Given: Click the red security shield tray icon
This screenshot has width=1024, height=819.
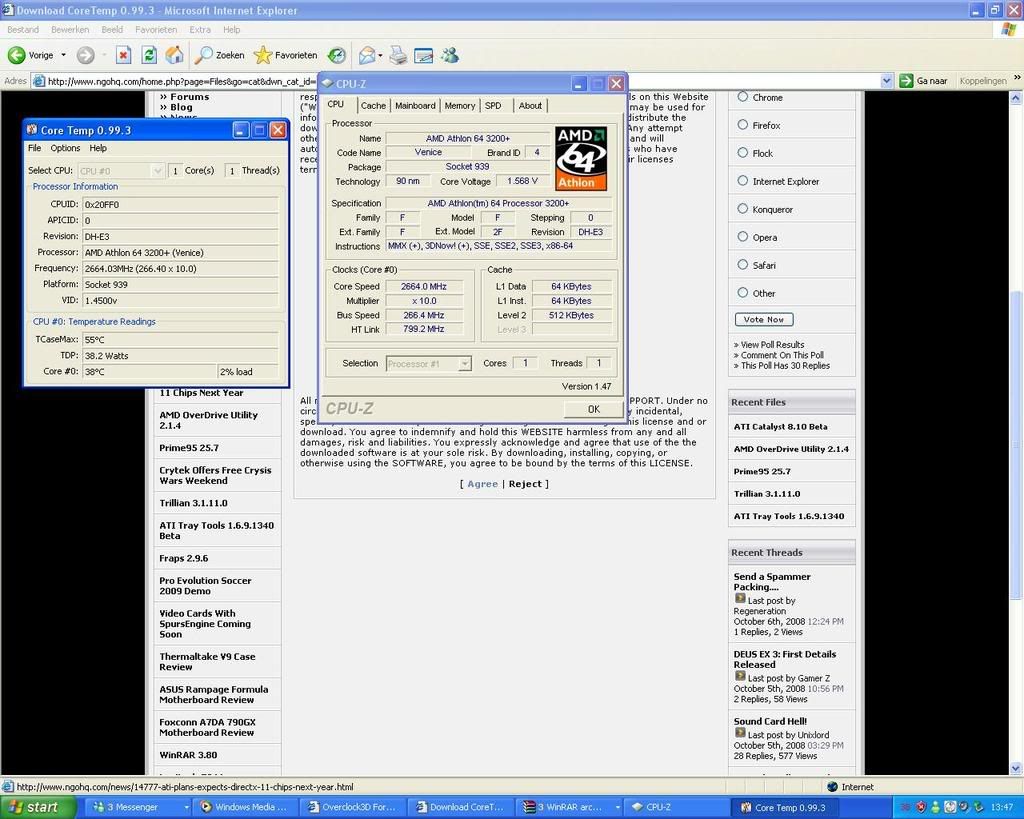Looking at the screenshot, I should pyautogui.click(x=921, y=807).
